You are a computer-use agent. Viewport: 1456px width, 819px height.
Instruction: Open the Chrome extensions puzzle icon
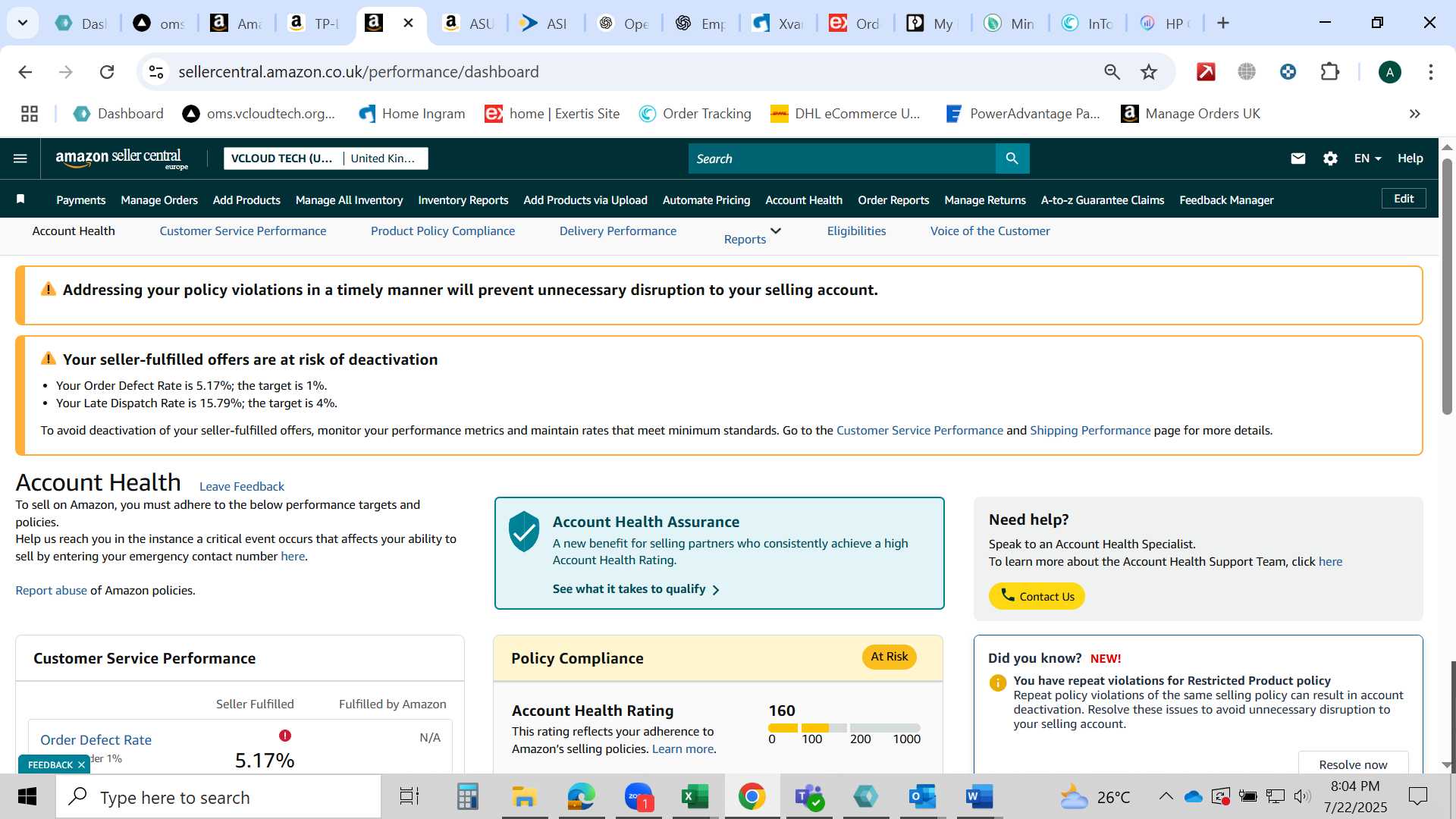tap(1330, 72)
